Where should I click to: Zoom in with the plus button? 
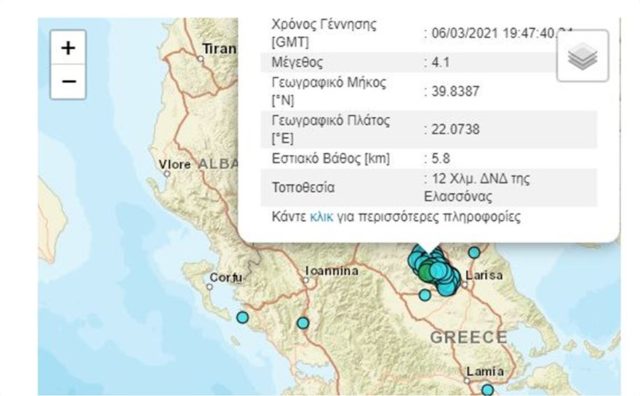68,48
